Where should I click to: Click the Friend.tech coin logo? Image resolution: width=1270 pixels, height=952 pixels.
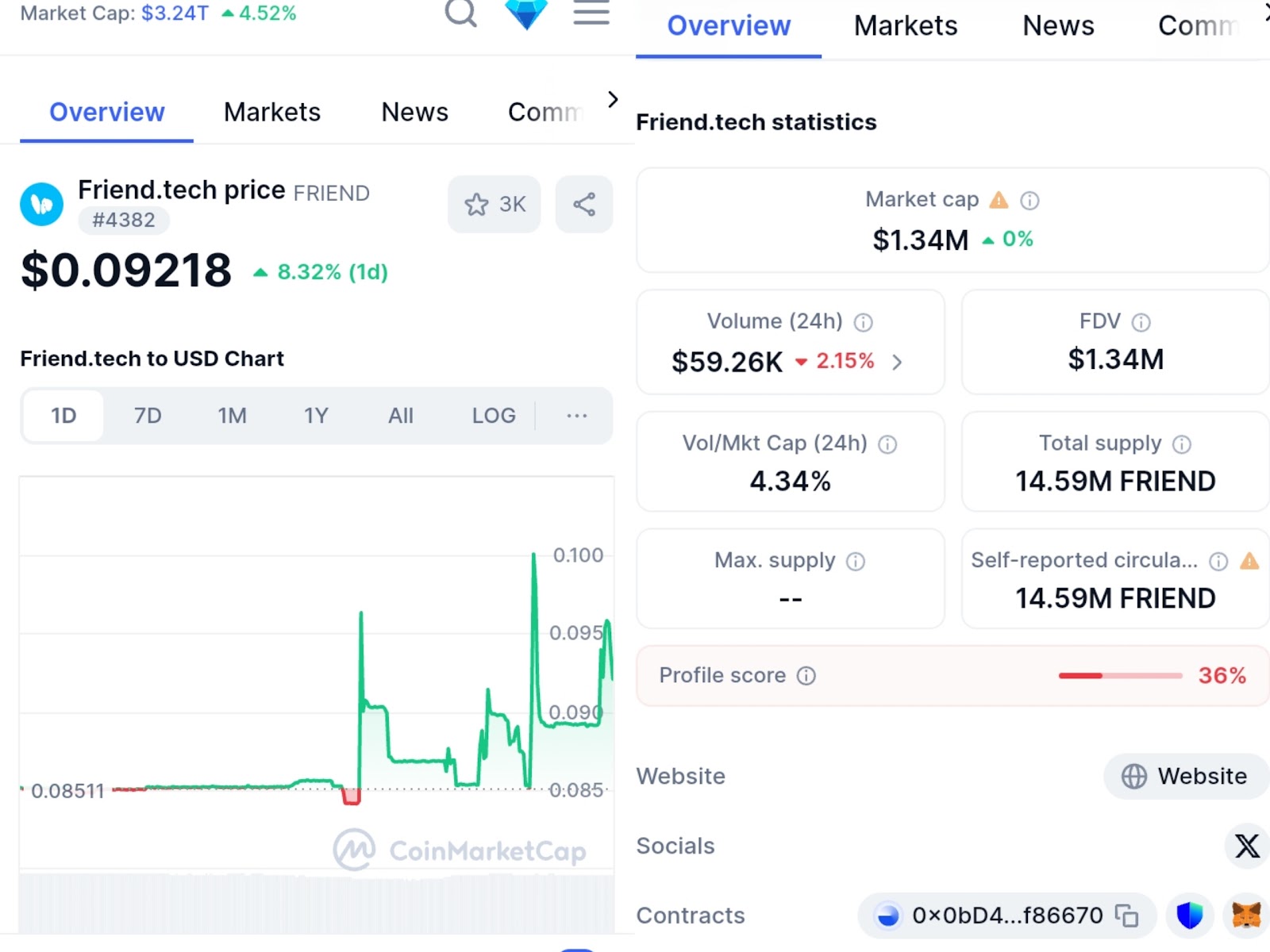[x=41, y=205]
